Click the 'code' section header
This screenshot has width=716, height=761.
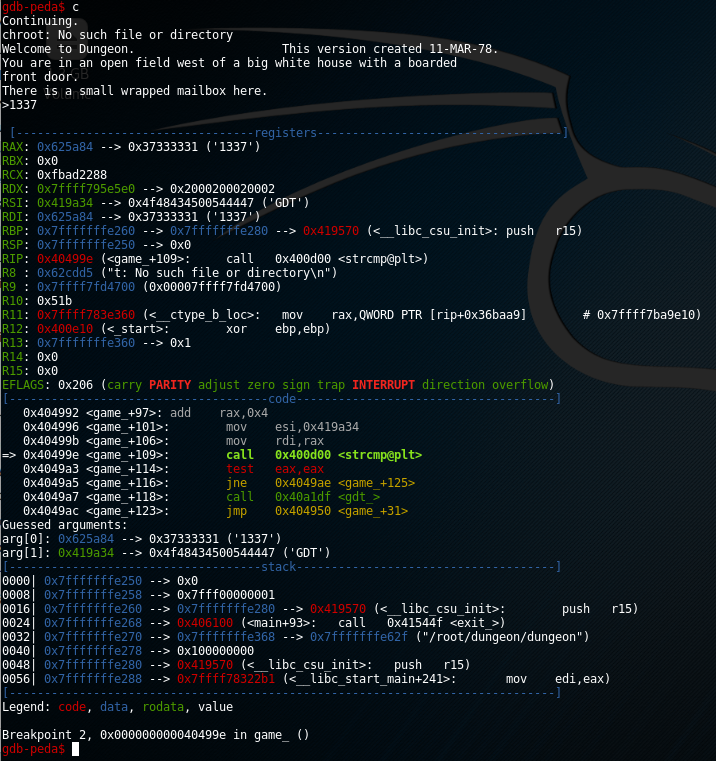(x=282, y=399)
